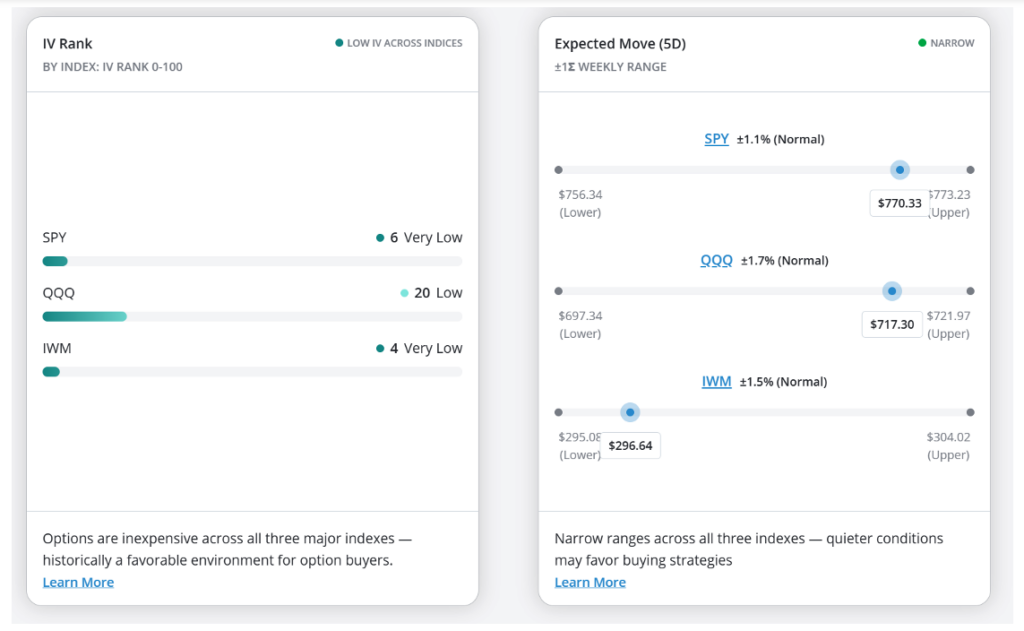Image resolution: width=1024 pixels, height=631 pixels.
Task: Click the $756.34 lower bound value
Action: click(x=581, y=195)
